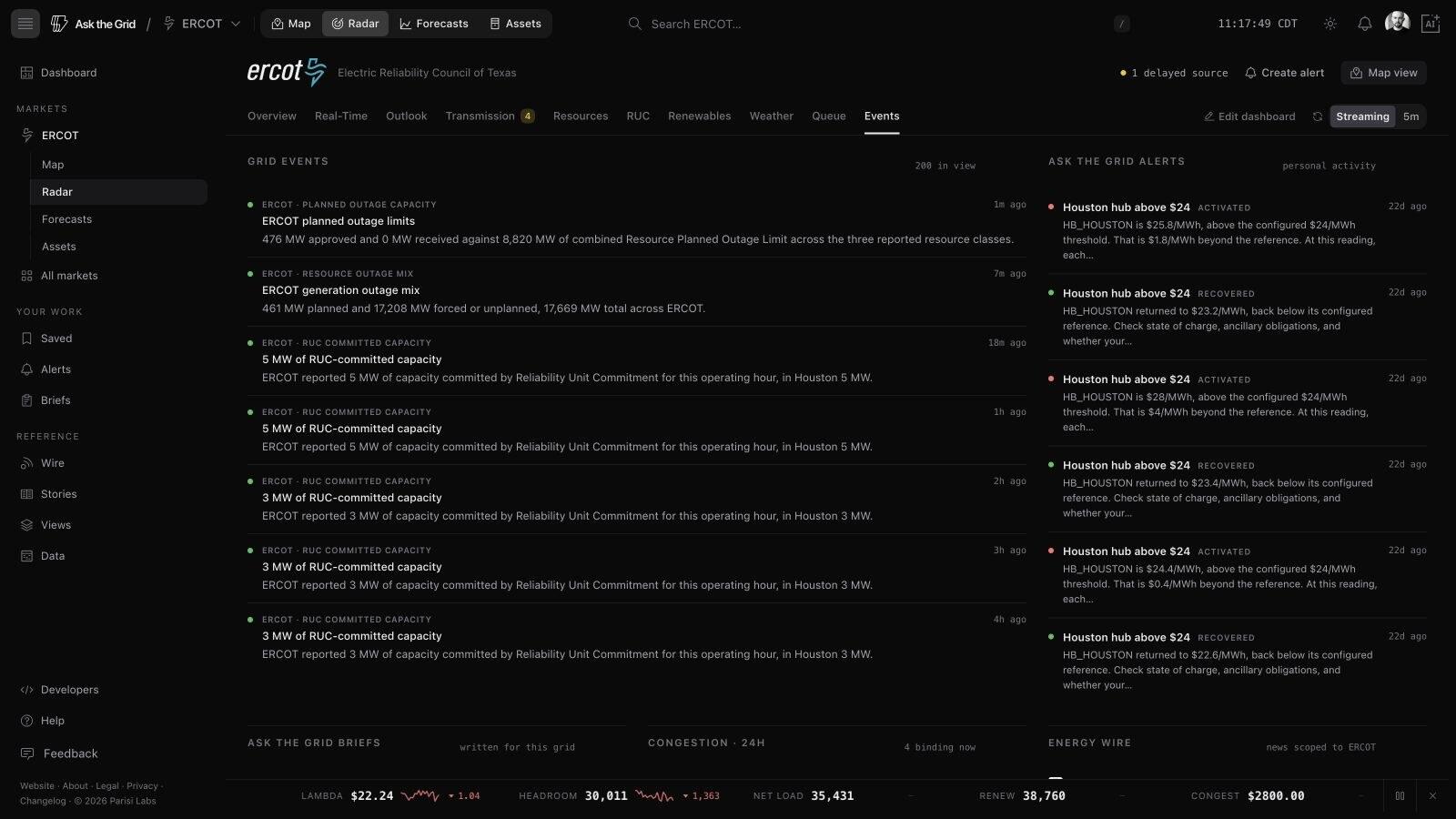Open the Queue tab
The height and width of the screenshot is (819, 1456).
828,116
